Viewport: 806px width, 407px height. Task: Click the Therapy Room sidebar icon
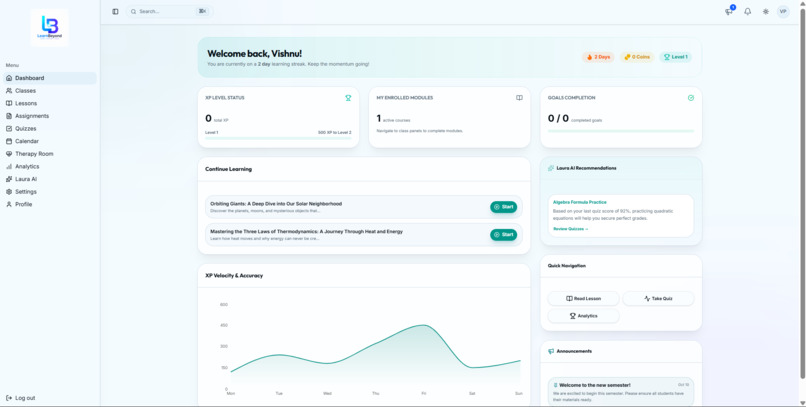click(x=9, y=154)
